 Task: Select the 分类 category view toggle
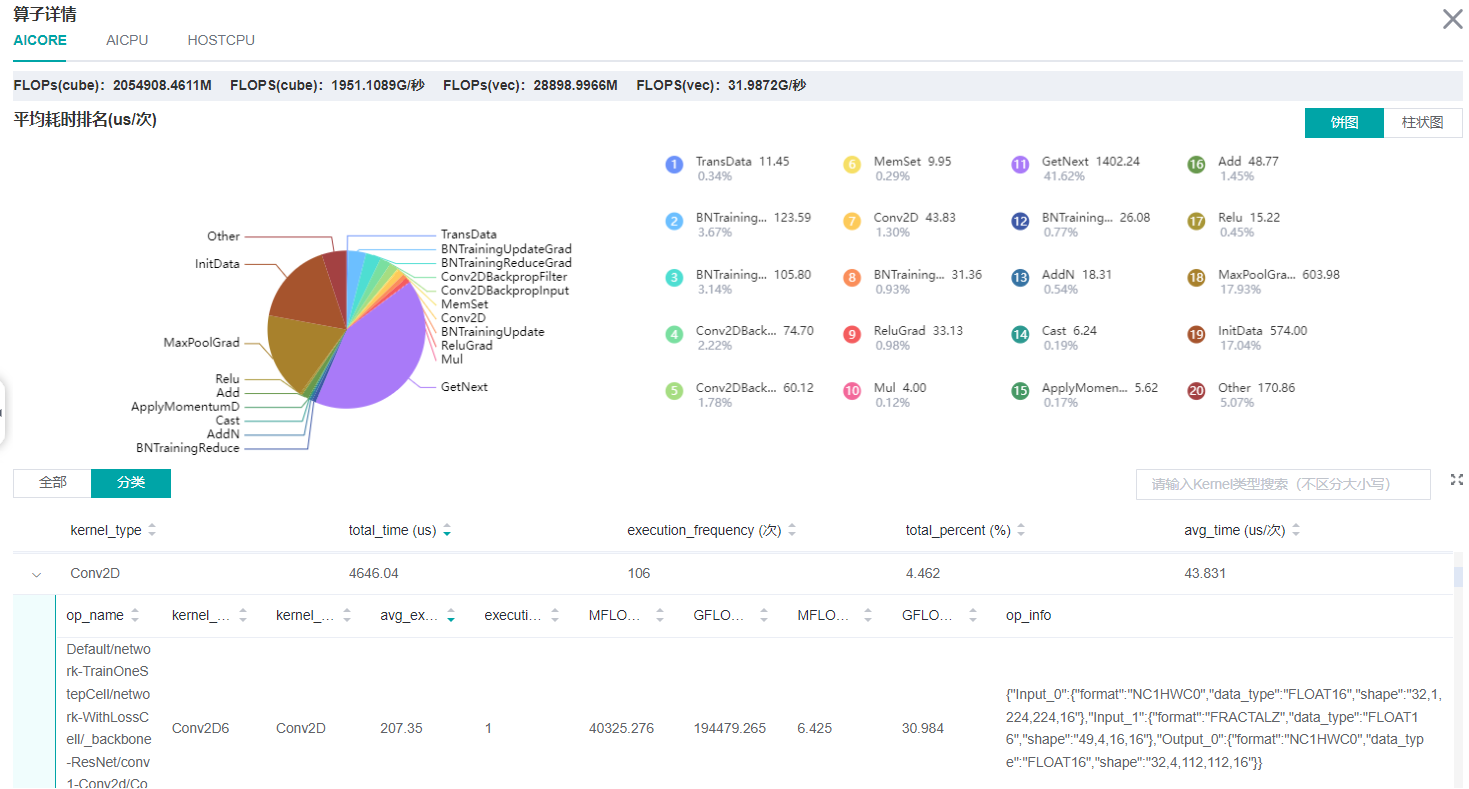click(x=131, y=483)
